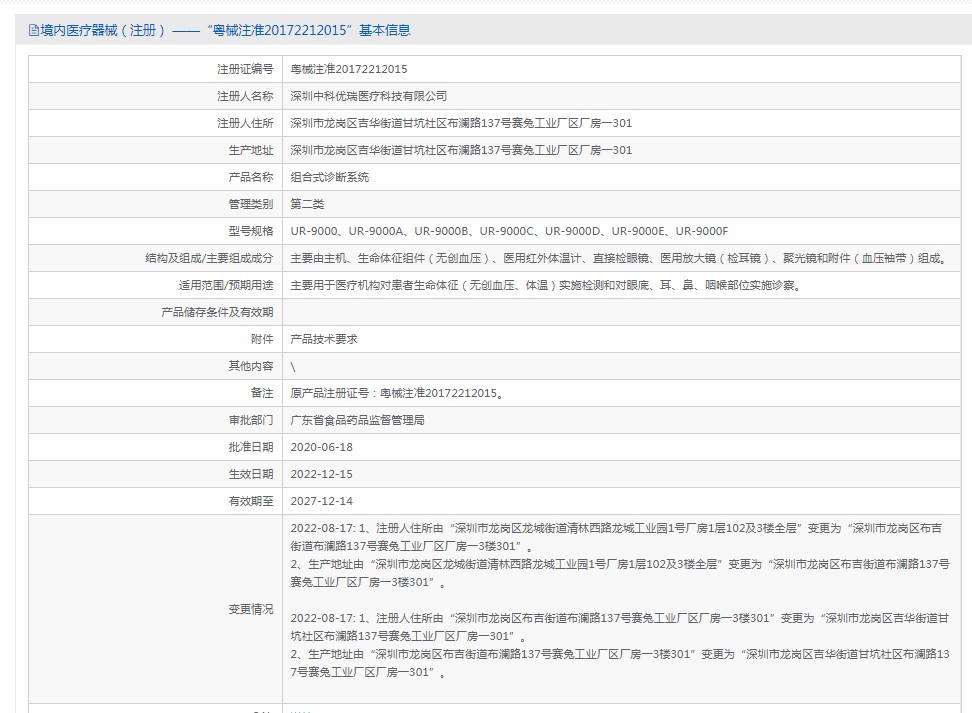The image size is (972, 713).
Task: Click the 备注 remark with original registration number
Action: coord(397,393)
